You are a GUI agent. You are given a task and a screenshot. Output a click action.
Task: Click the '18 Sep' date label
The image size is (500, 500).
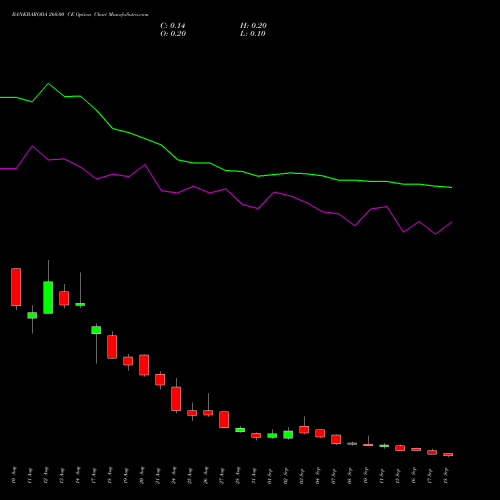point(446,476)
